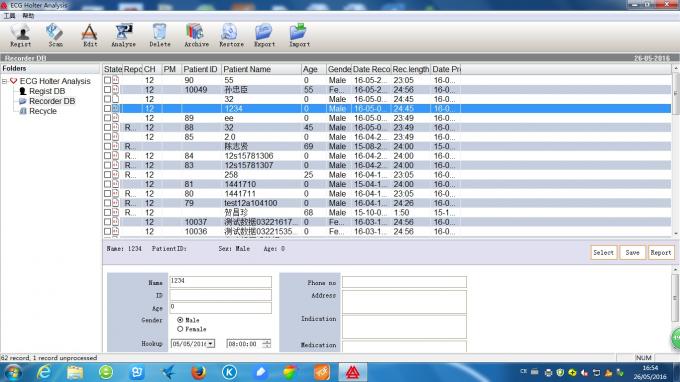This screenshot has height=382, width=680.
Task: Open the Hookup date dropdown
Action: (210, 344)
